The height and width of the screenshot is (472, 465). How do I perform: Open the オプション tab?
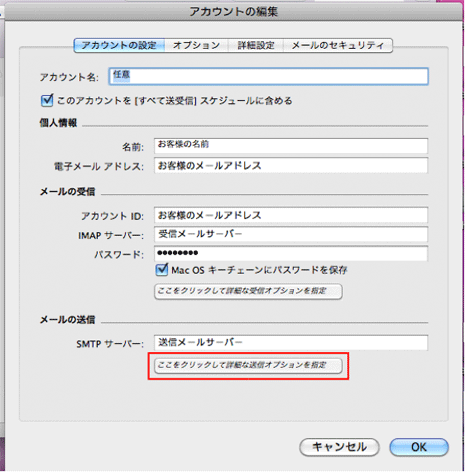point(196,45)
